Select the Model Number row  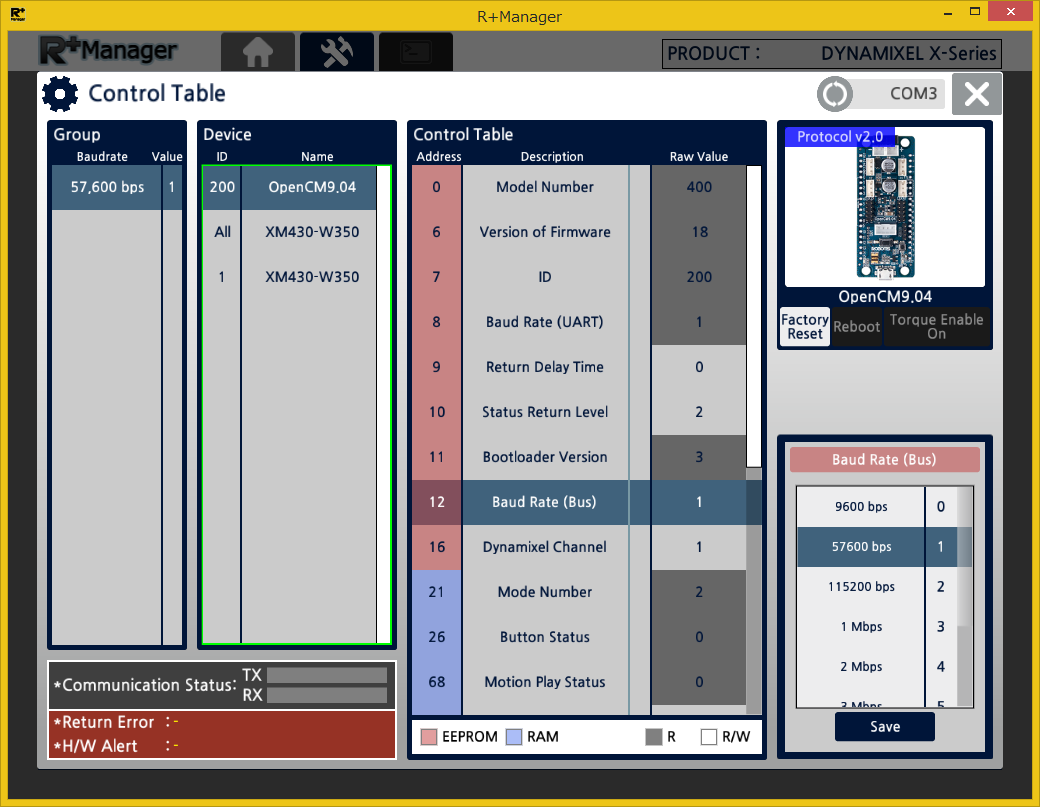pyautogui.click(x=579, y=187)
